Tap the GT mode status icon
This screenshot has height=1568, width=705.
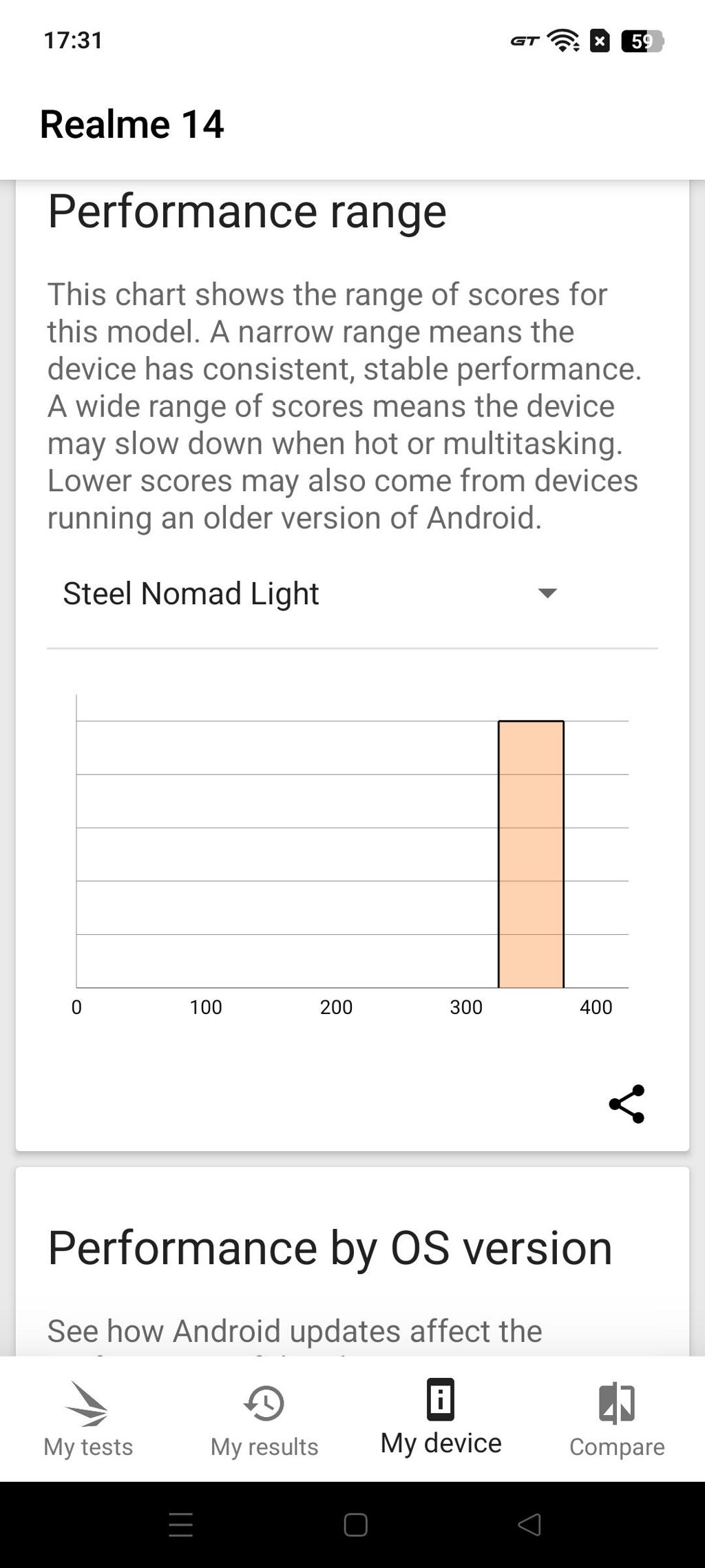[525, 41]
